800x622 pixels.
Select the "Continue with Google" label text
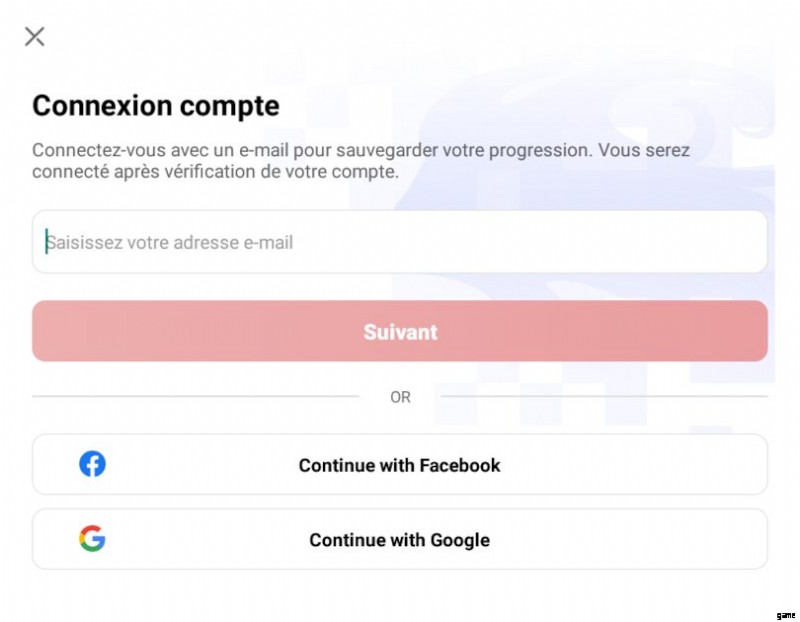pyautogui.click(x=399, y=540)
